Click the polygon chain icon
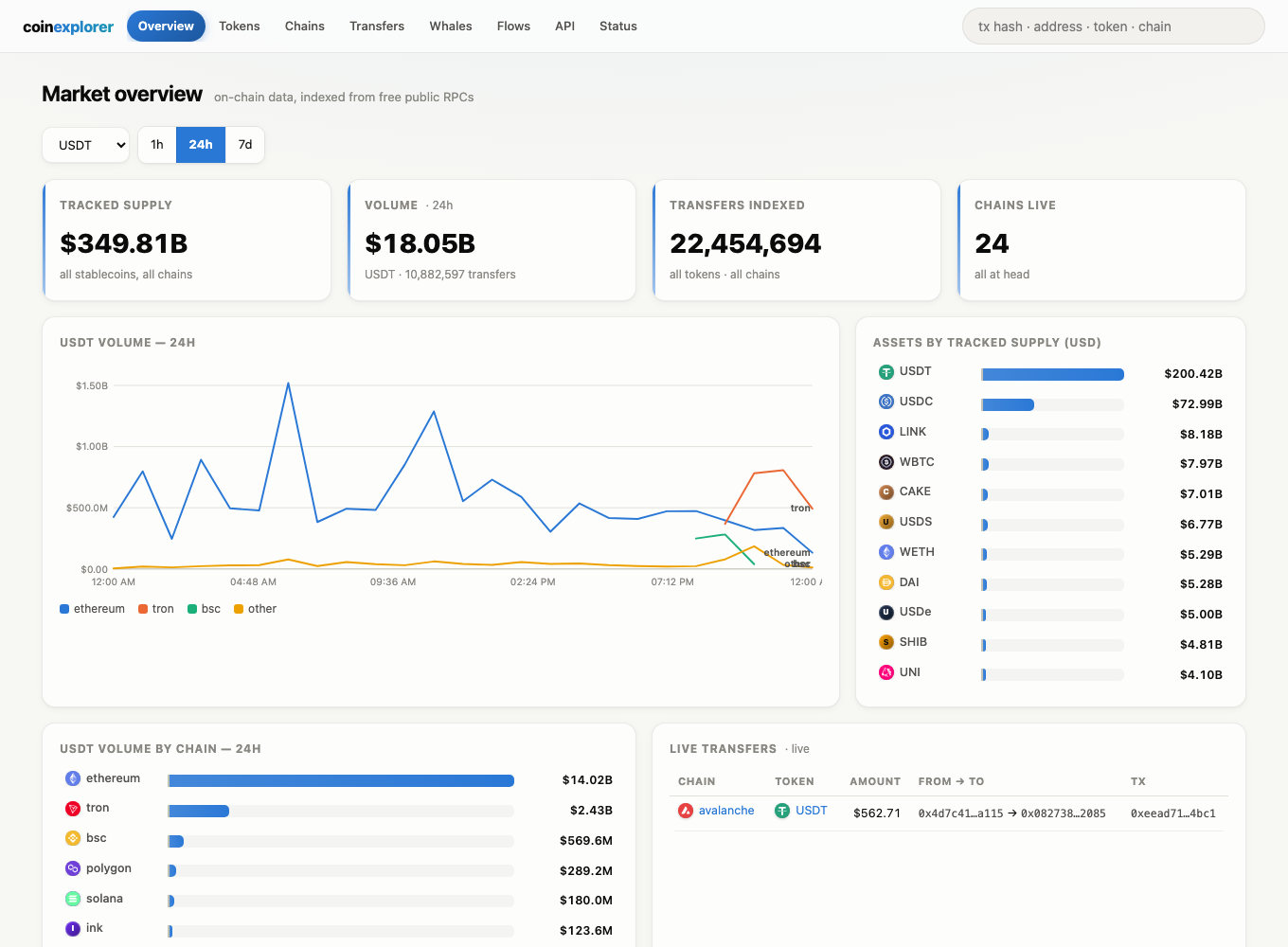The height and width of the screenshot is (947, 1288). pyautogui.click(x=73, y=868)
